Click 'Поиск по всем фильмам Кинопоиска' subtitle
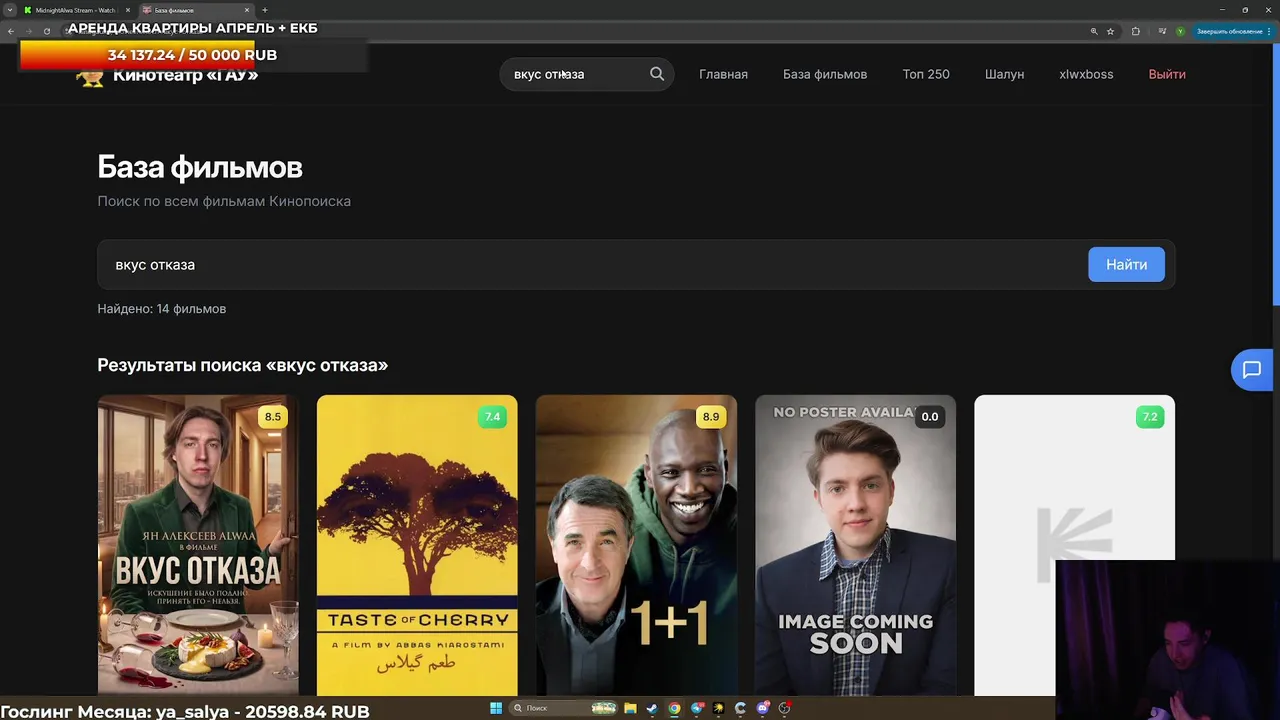The image size is (1280, 720). pyautogui.click(x=224, y=201)
